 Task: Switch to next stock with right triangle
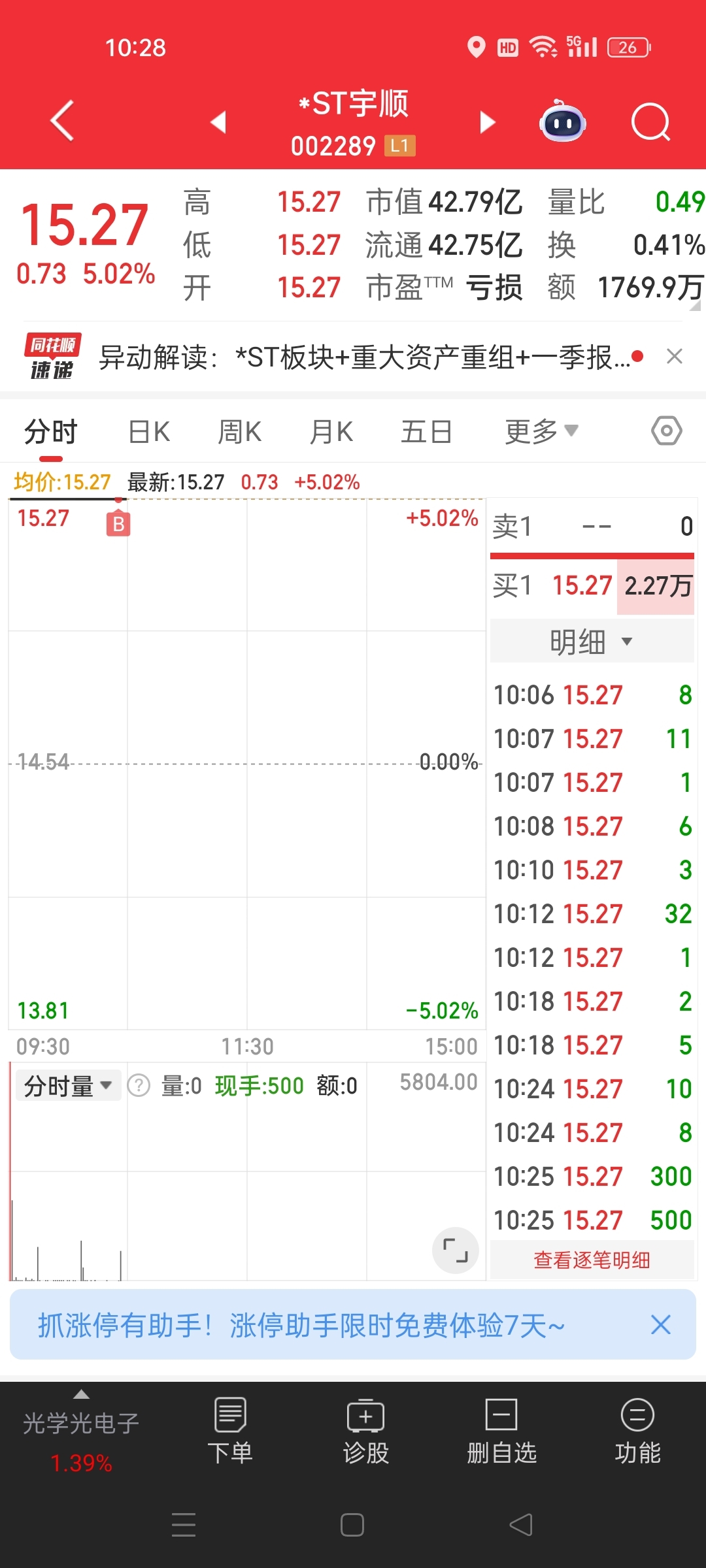point(488,122)
